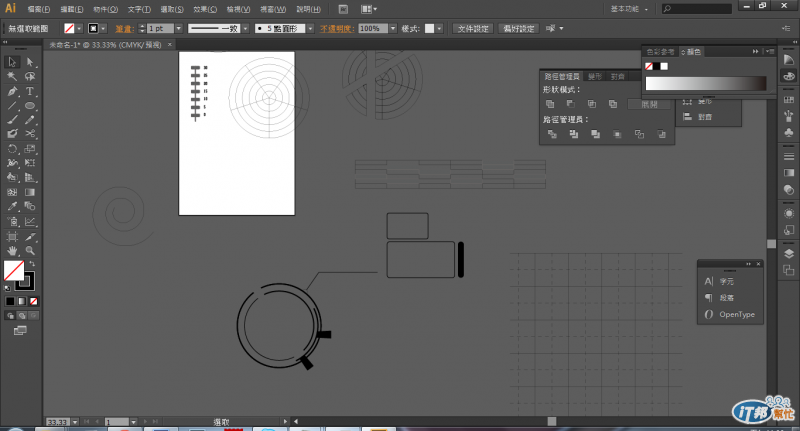Click the Minus Back pathfinder icon
Screen dimensions: 800x431
[x=662, y=134]
